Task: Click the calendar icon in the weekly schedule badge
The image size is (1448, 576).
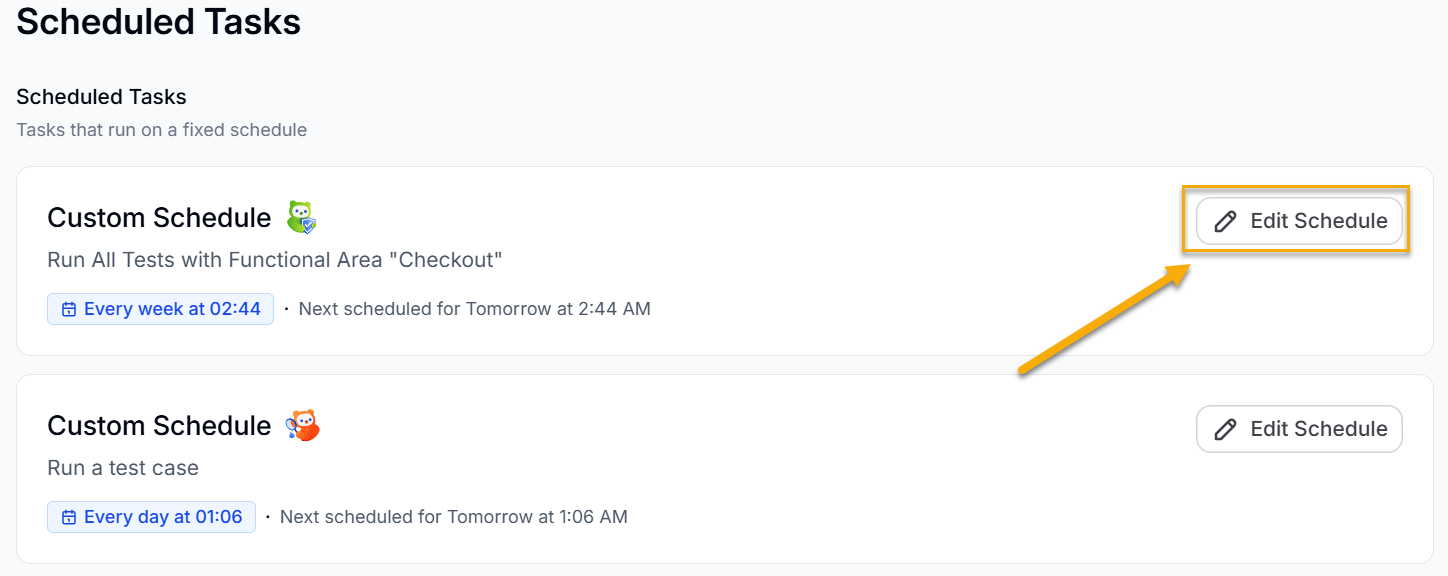Action: [68, 308]
